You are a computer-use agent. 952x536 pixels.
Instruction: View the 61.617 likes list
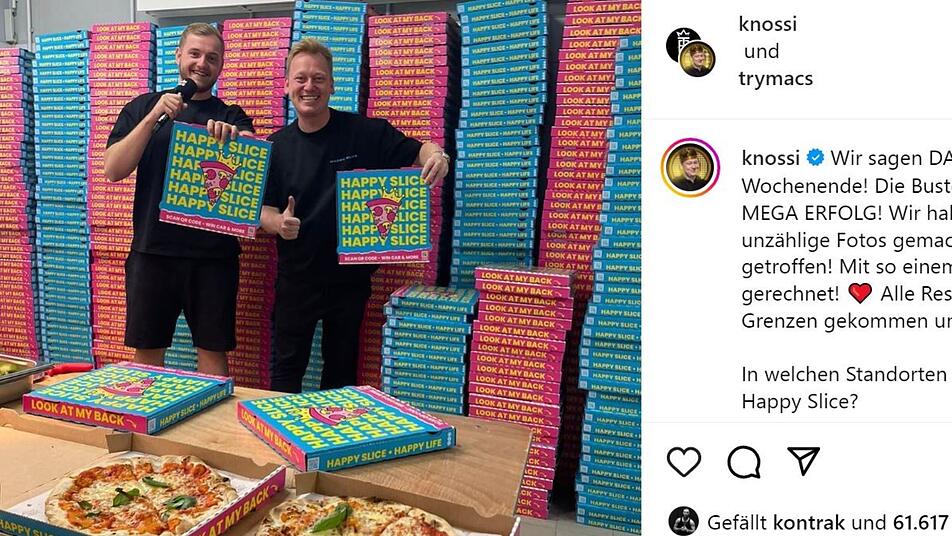(920, 522)
